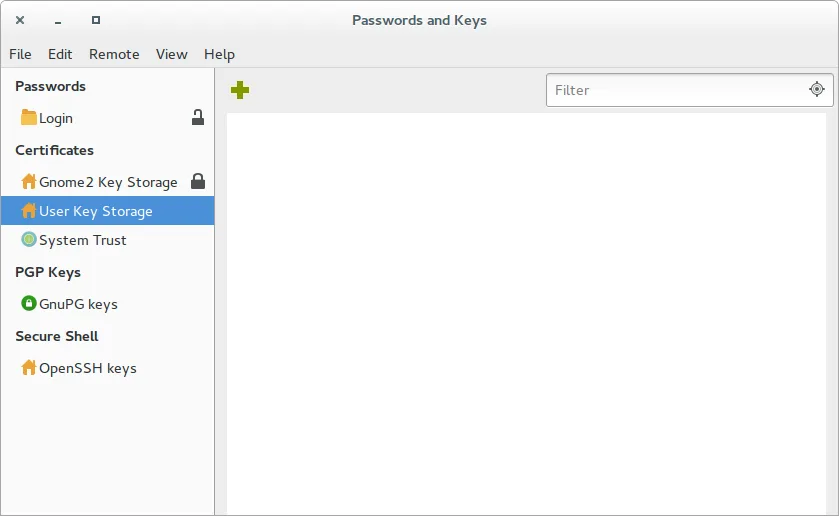Screen dimensions: 839x516
Task: Select GnuPG keys text
Action: (78, 305)
